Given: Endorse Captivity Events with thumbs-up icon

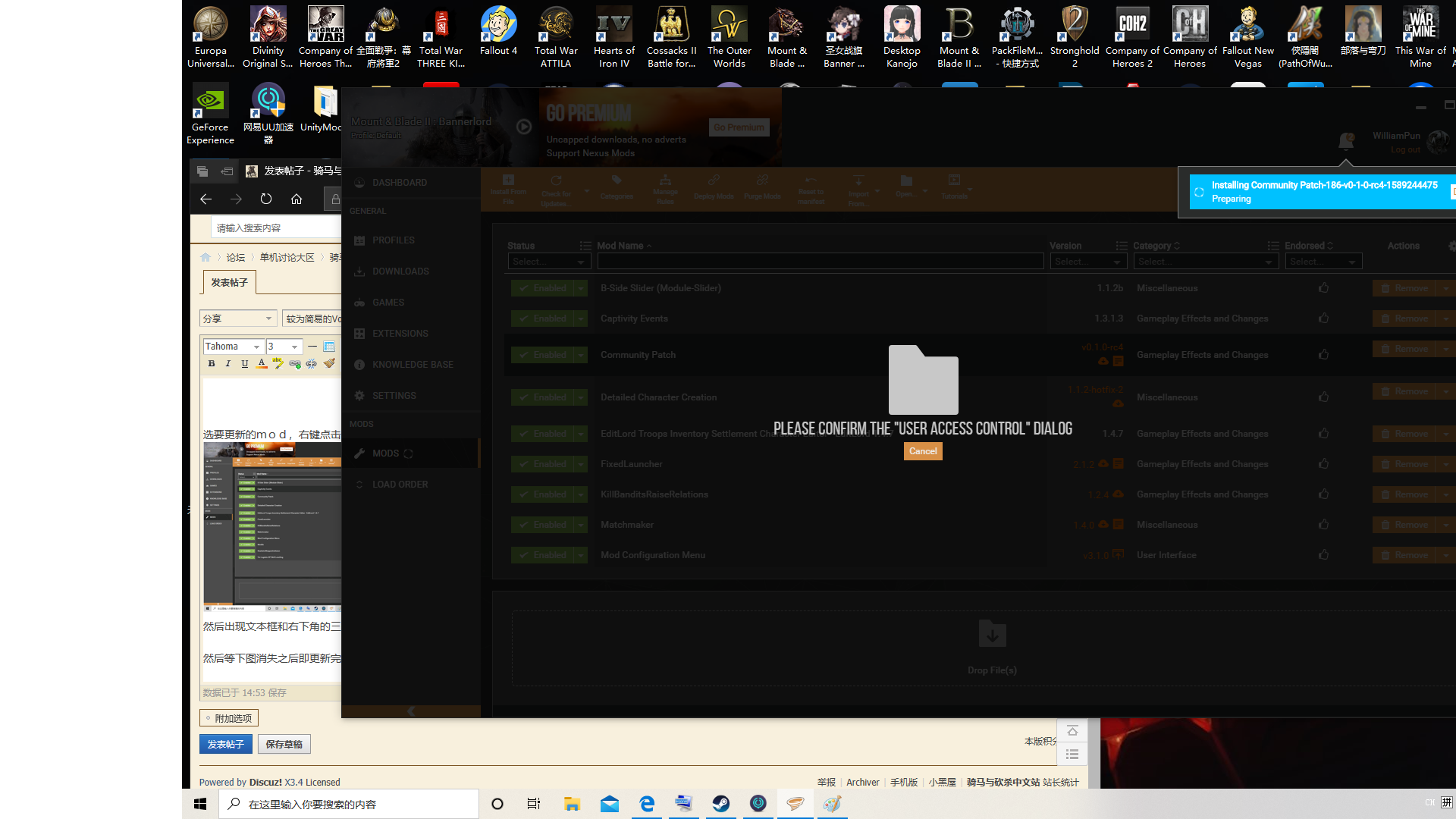Looking at the screenshot, I should click(x=1323, y=318).
